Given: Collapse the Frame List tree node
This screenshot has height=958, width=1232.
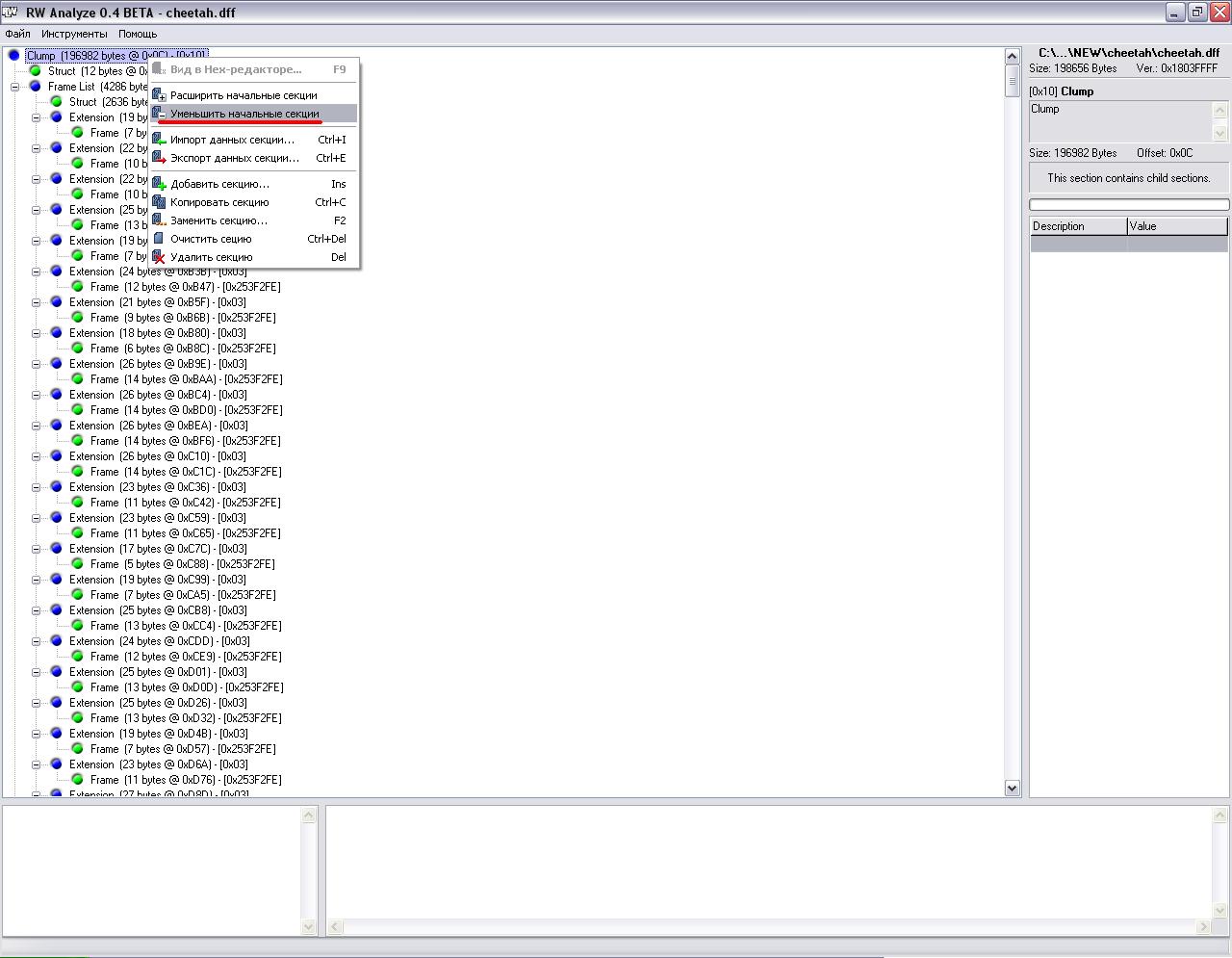Looking at the screenshot, I should coord(14,87).
